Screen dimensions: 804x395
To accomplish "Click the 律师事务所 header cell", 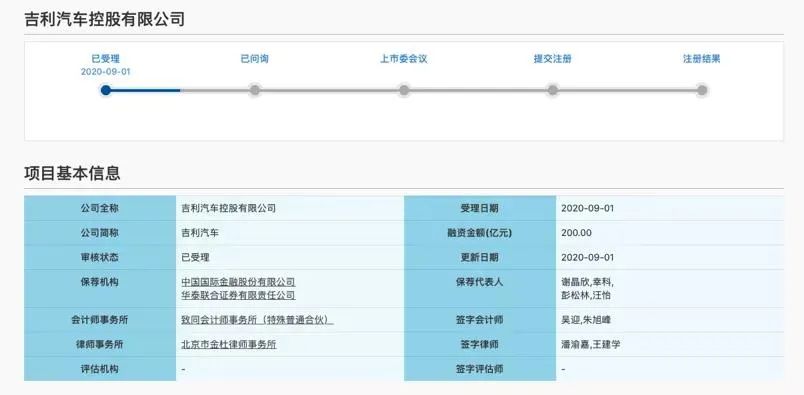I will point(100,345).
